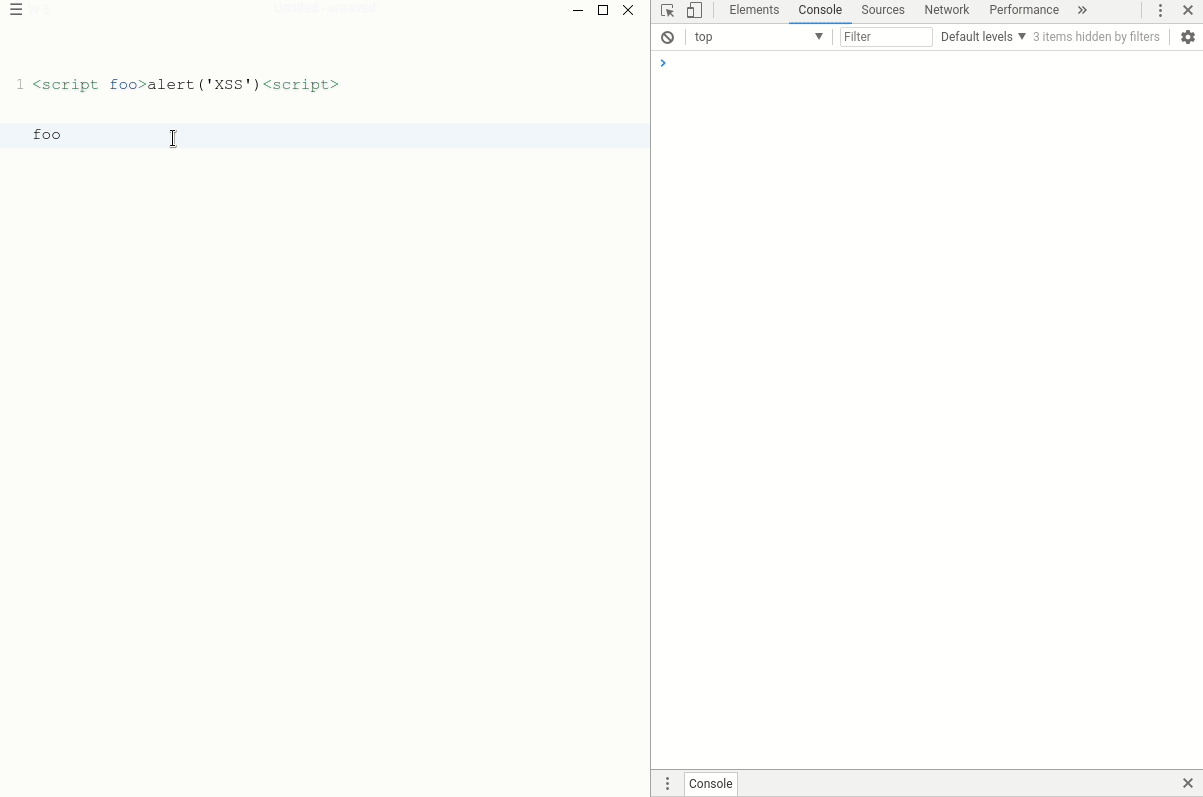
Task: Open the Default levels dropdown
Action: coord(983,37)
